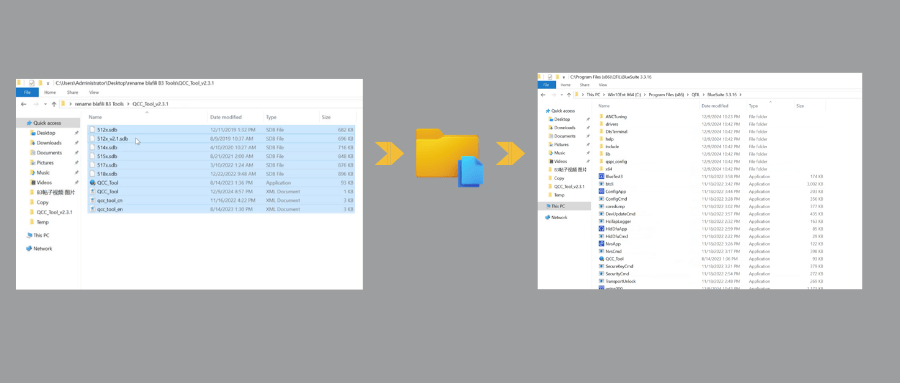Image resolution: width=900 pixels, height=383 pixels.
Task: Expand chevron after Program Files (x86) breadcrumb
Action: tap(688, 95)
